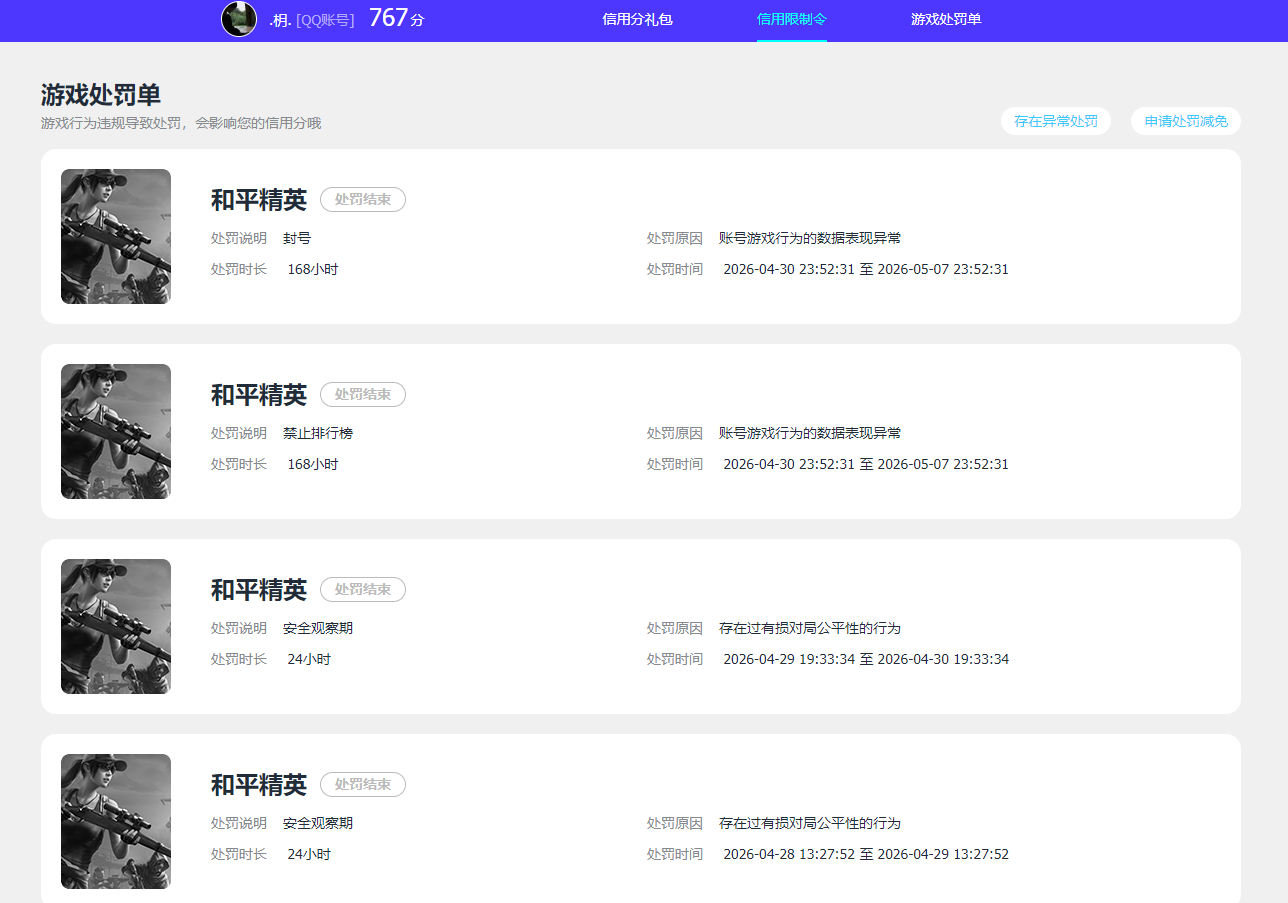Viewport: 1288px width, 903px height.
Task: Click time range 2026-04-28 13:27:52 至 2026-04-29 13:27:52
Action: 866,854
